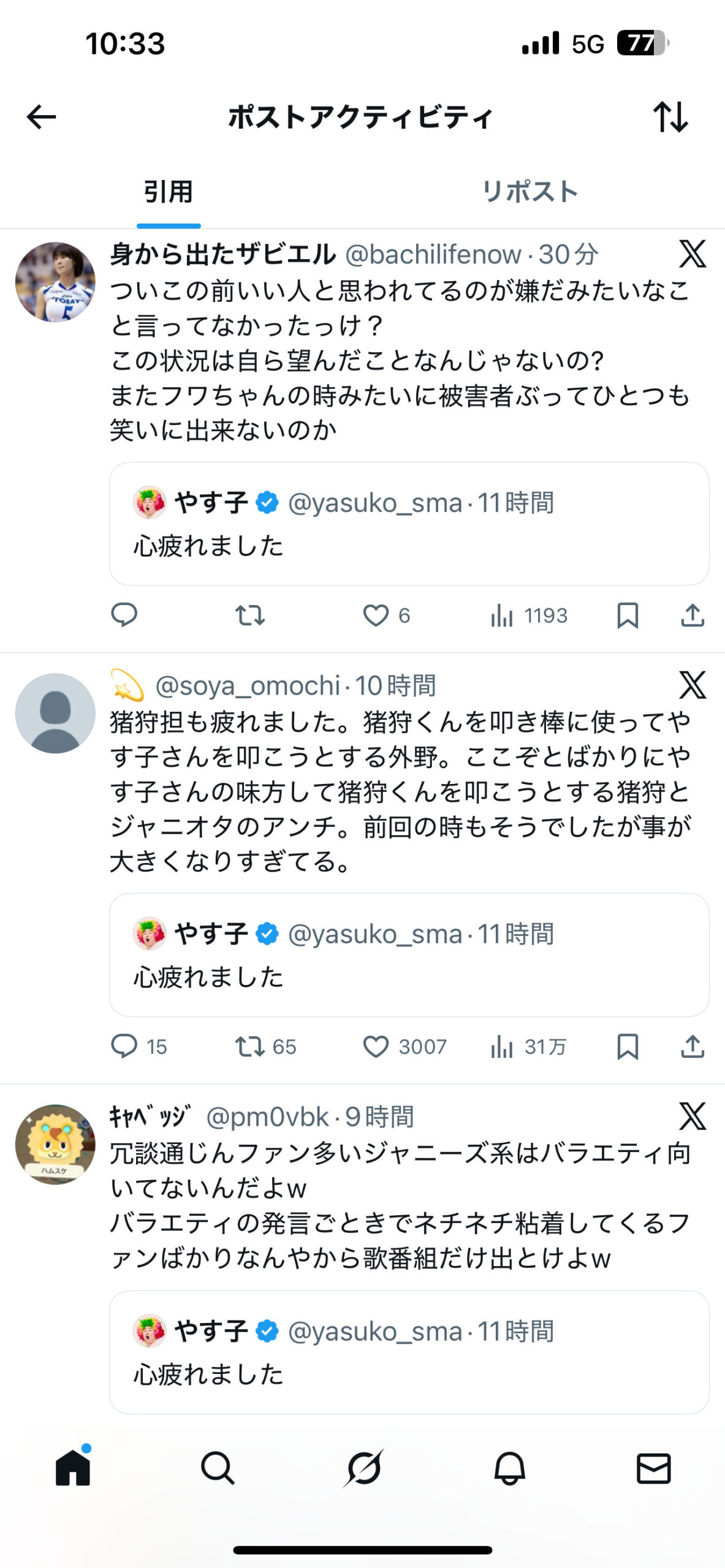725x1568 pixels.
Task: Repost the @soya_omochi quote post
Action: pos(251,1047)
